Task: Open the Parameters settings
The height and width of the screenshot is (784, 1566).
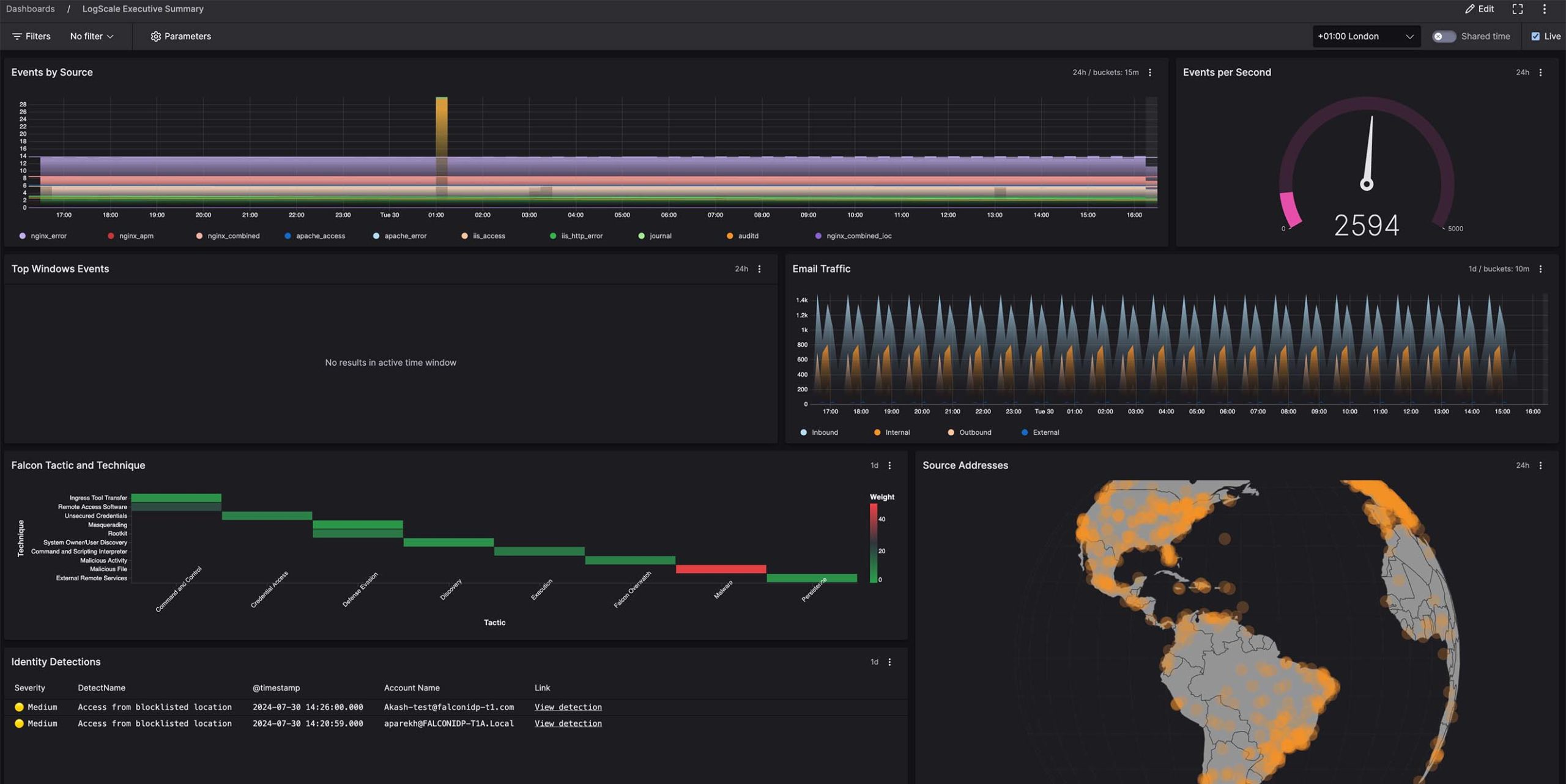Action: pyautogui.click(x=180, y=36)
